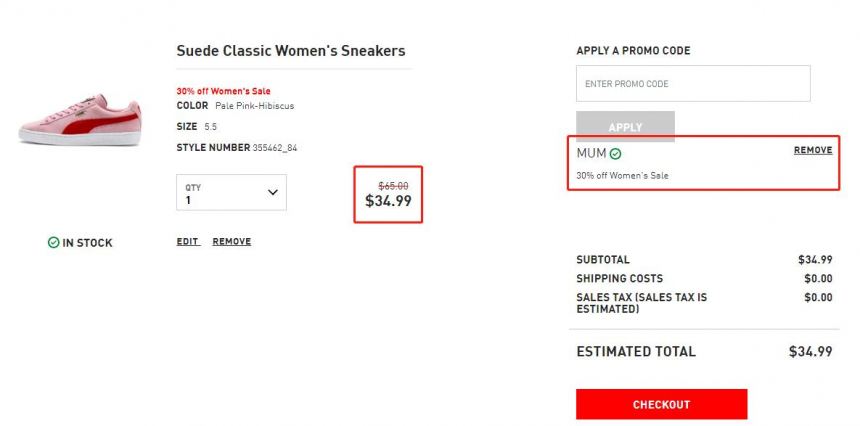Screen dimensions: 860x426
Task: Click the green In Stock checkmark icon
Action: pos(53,242)
